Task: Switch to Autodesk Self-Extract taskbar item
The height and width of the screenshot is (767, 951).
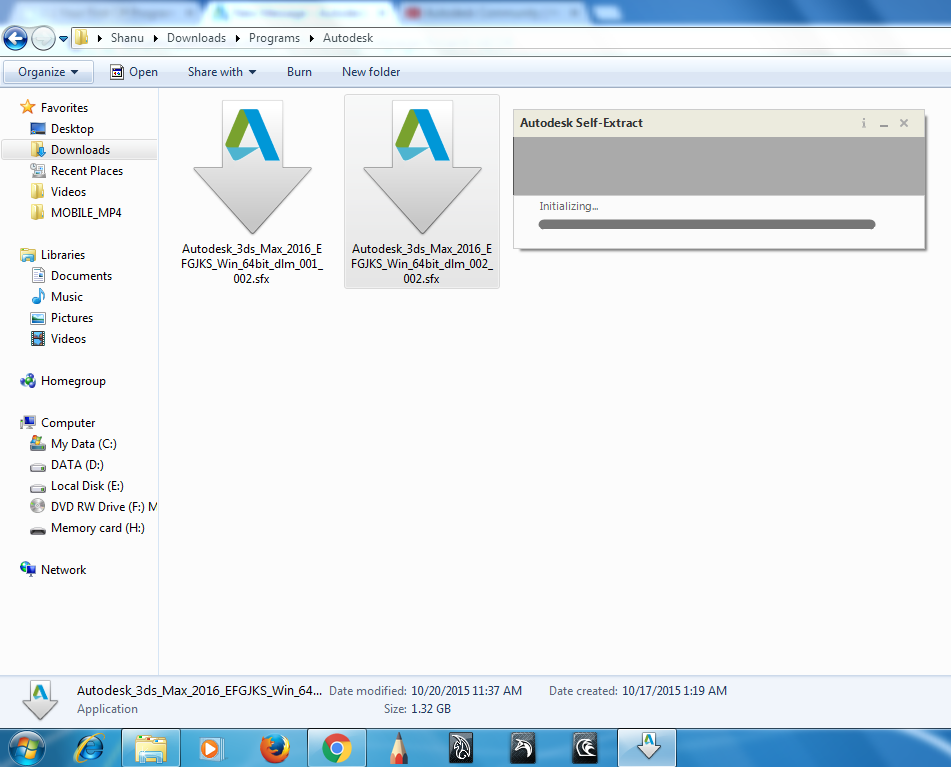Action: point(647,749)
